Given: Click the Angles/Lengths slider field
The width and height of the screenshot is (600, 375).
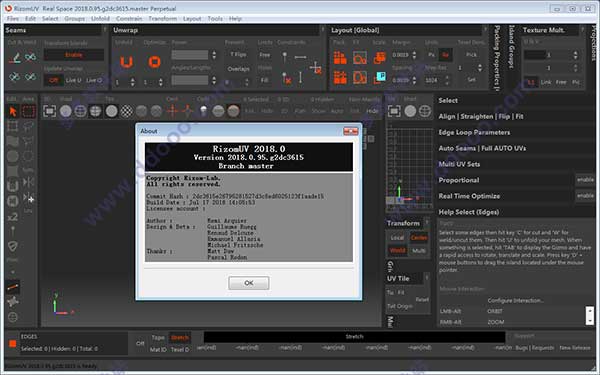Looking at the screenshot, I should [190, 80].
